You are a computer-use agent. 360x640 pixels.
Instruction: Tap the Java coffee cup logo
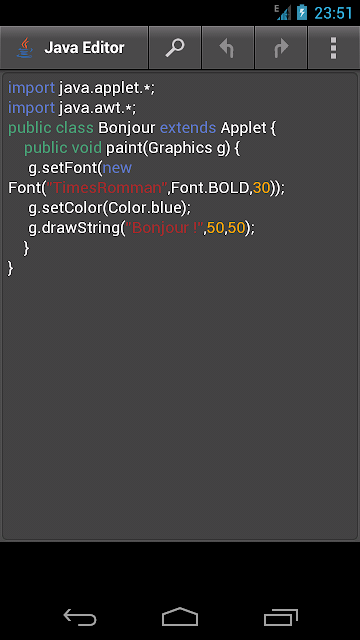(x=24, y=48)
